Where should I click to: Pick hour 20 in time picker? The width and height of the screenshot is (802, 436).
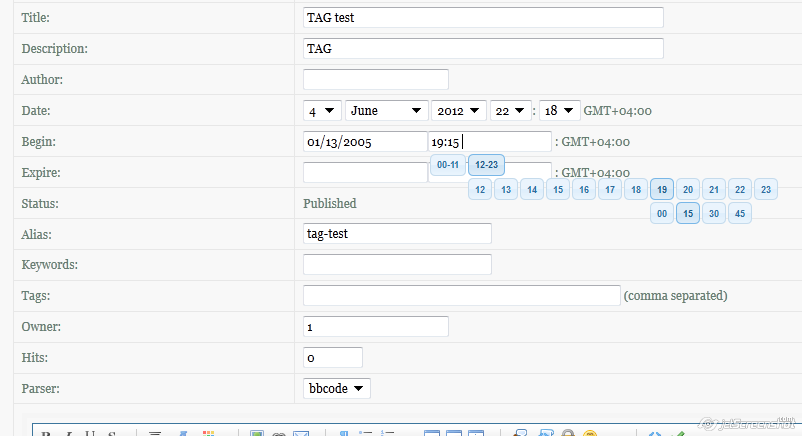coord(688,189)
